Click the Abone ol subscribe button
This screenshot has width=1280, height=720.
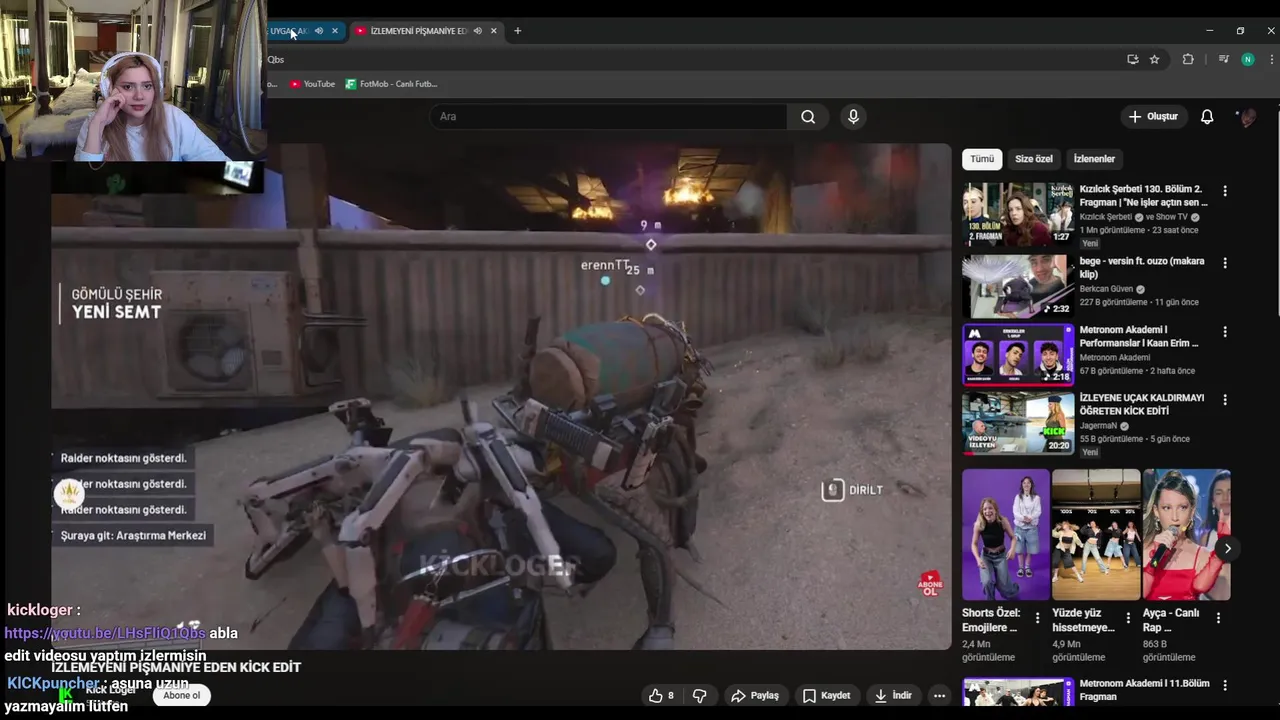coord(182,696)
